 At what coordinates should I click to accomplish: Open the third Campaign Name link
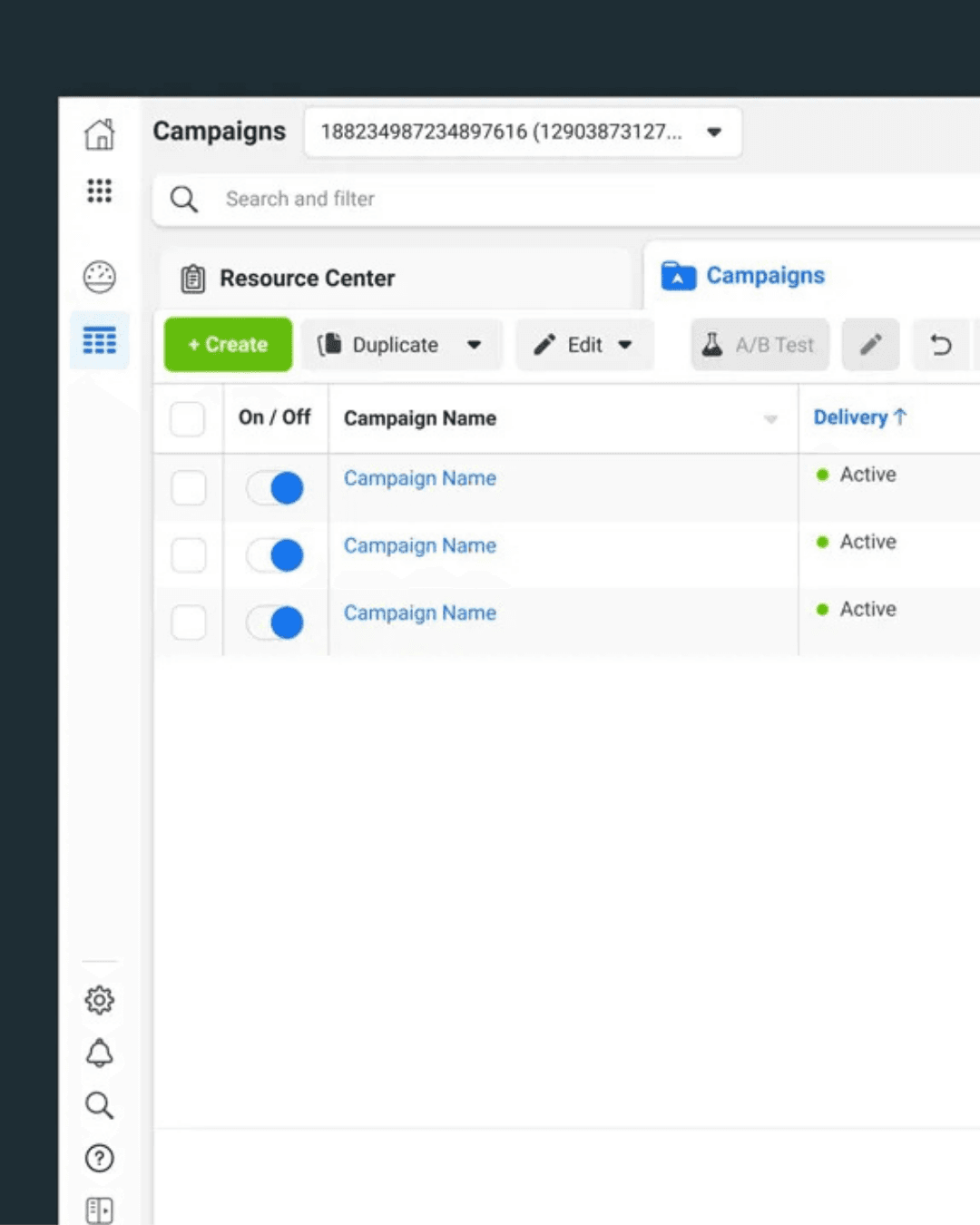tap(419, 613)
